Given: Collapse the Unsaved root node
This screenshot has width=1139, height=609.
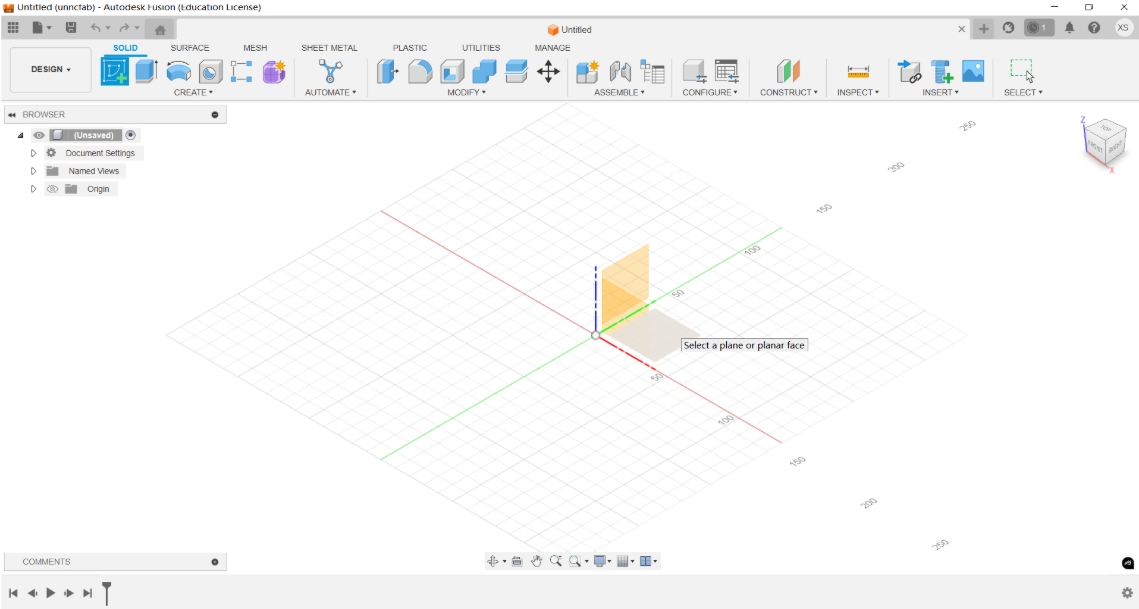Looking at the screenshot, I should [20, 135].
